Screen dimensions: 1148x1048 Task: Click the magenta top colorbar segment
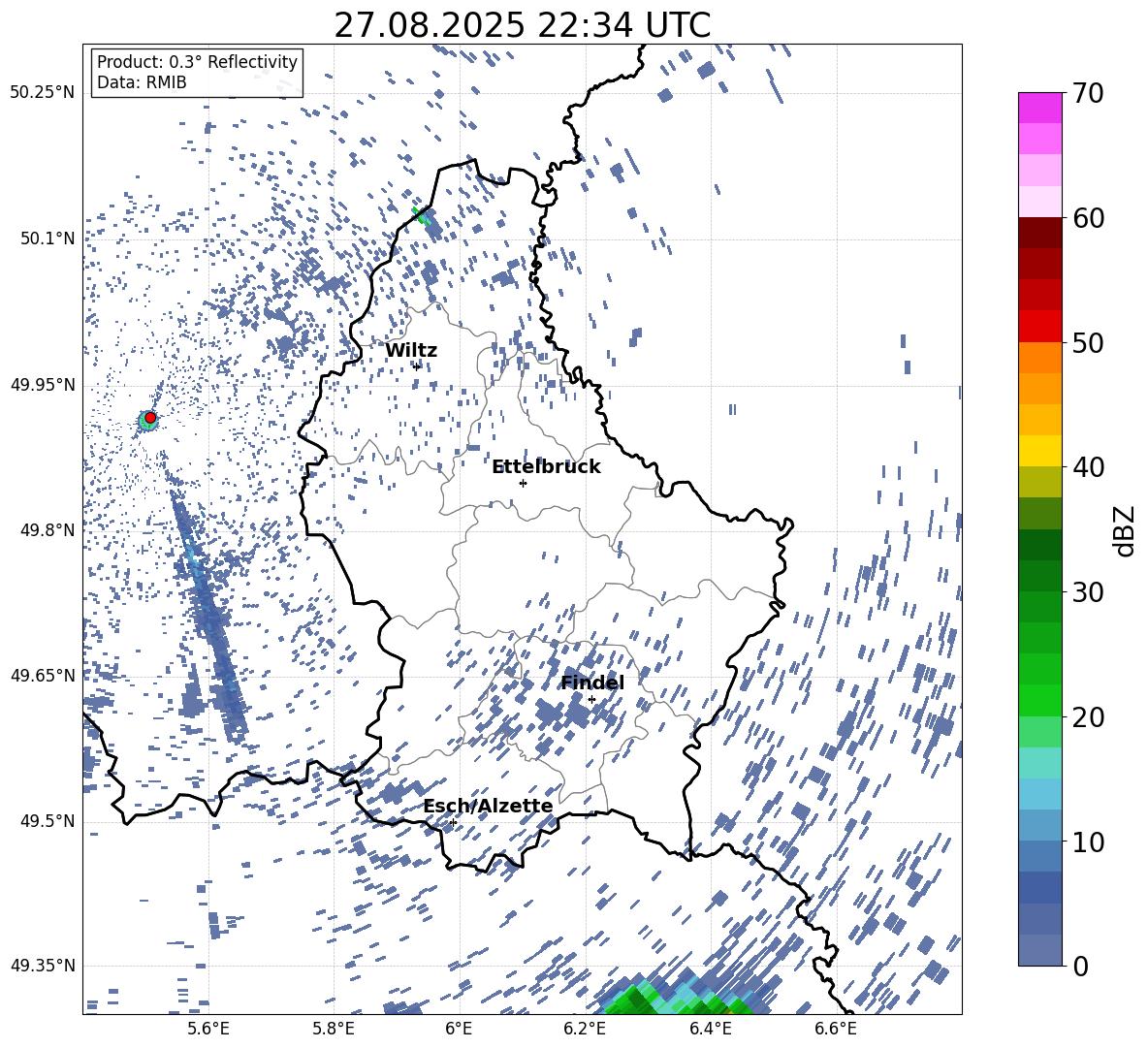1039,109
